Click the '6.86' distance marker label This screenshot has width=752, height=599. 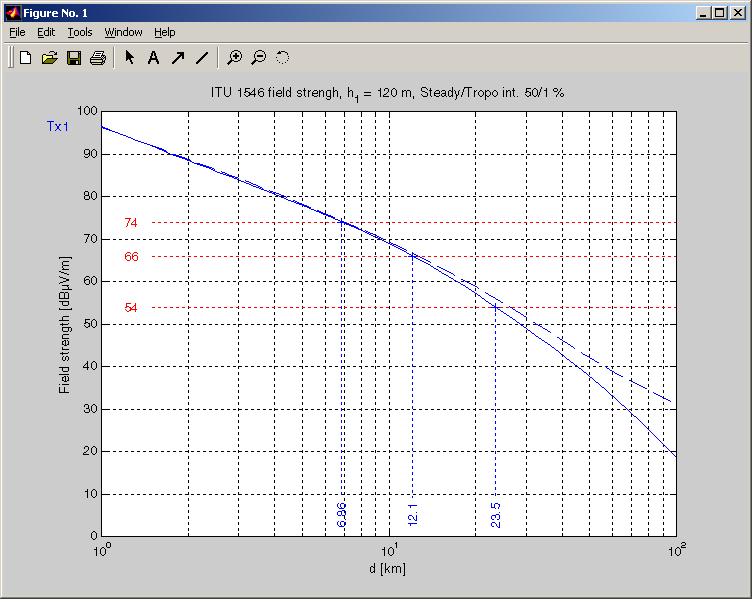pyautogui.click(x=341, y=515)
